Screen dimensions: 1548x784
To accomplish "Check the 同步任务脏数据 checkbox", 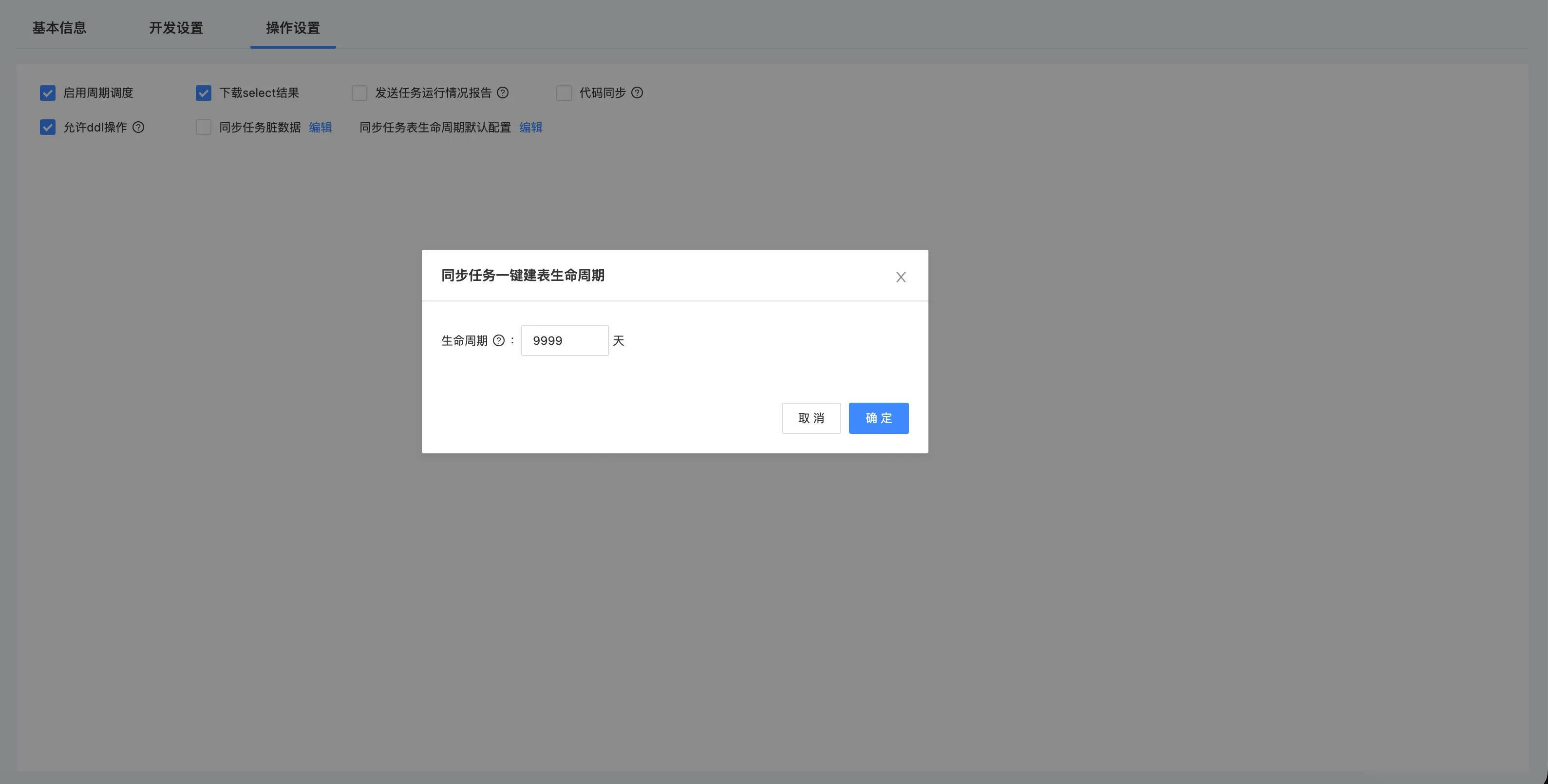I will (x=204, y=128).
